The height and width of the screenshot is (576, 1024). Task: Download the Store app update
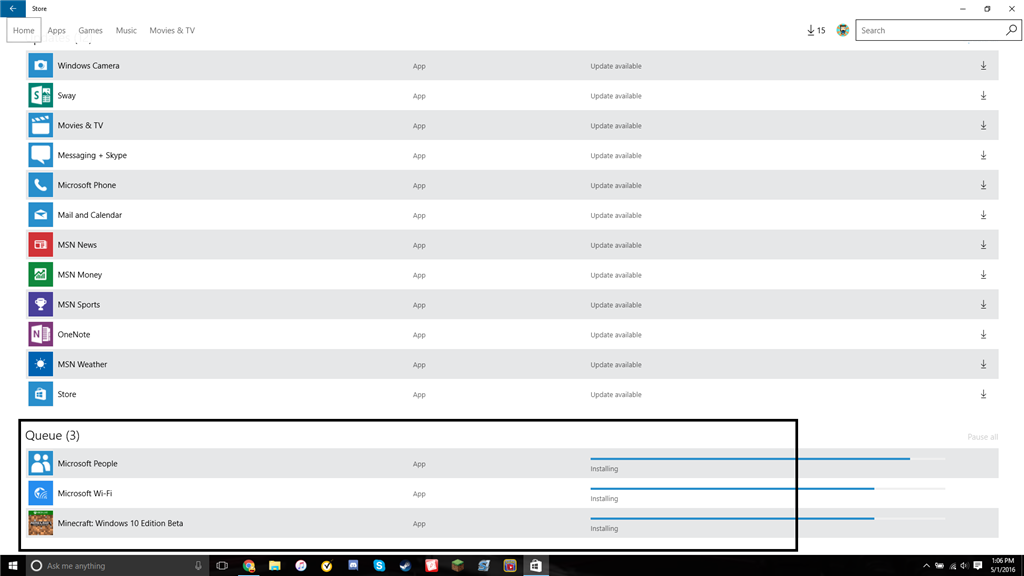click(x=983, y=394)
